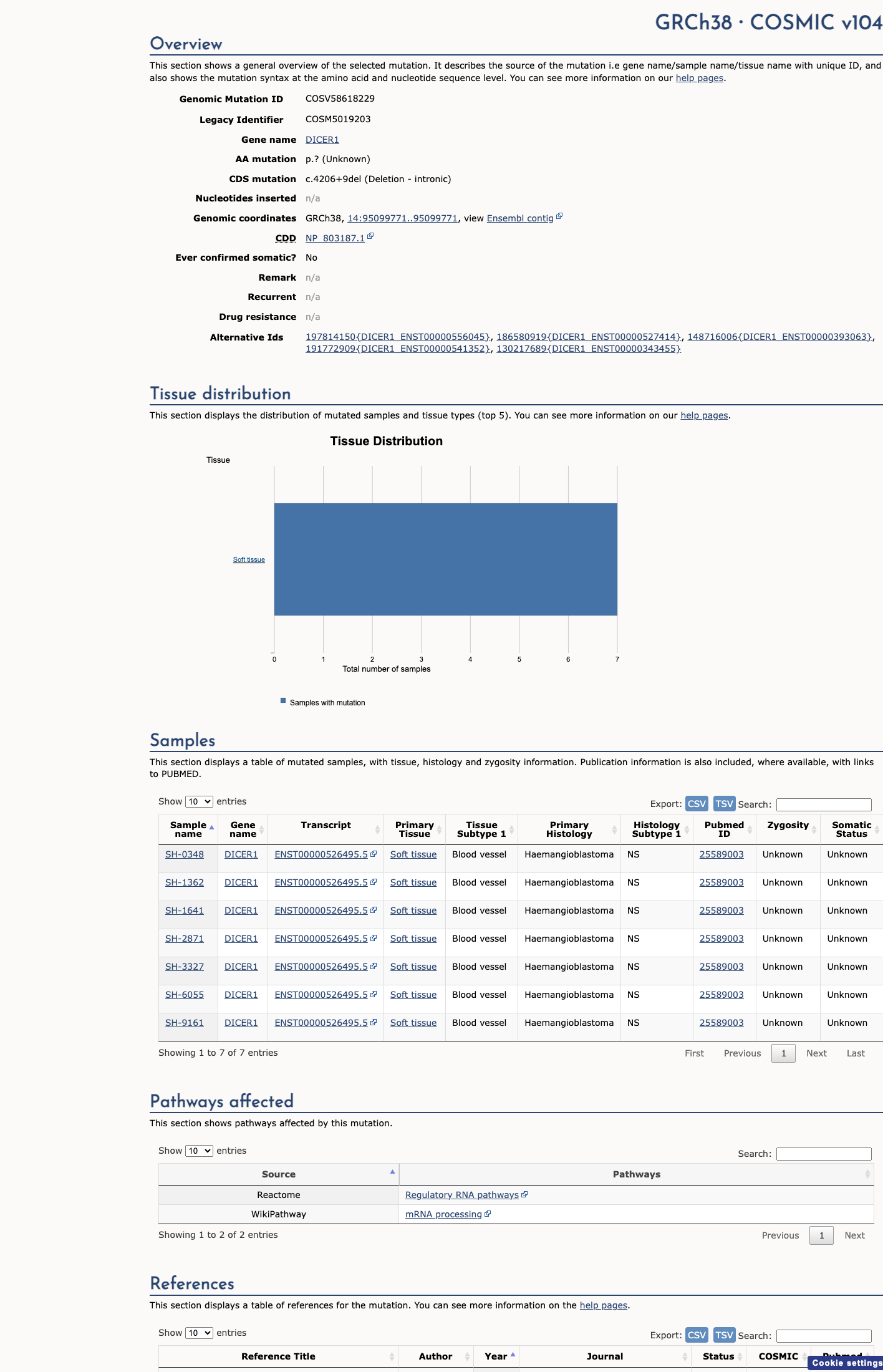
Task: Focus the Pathways affected search field
Action: pos(824,1154)
